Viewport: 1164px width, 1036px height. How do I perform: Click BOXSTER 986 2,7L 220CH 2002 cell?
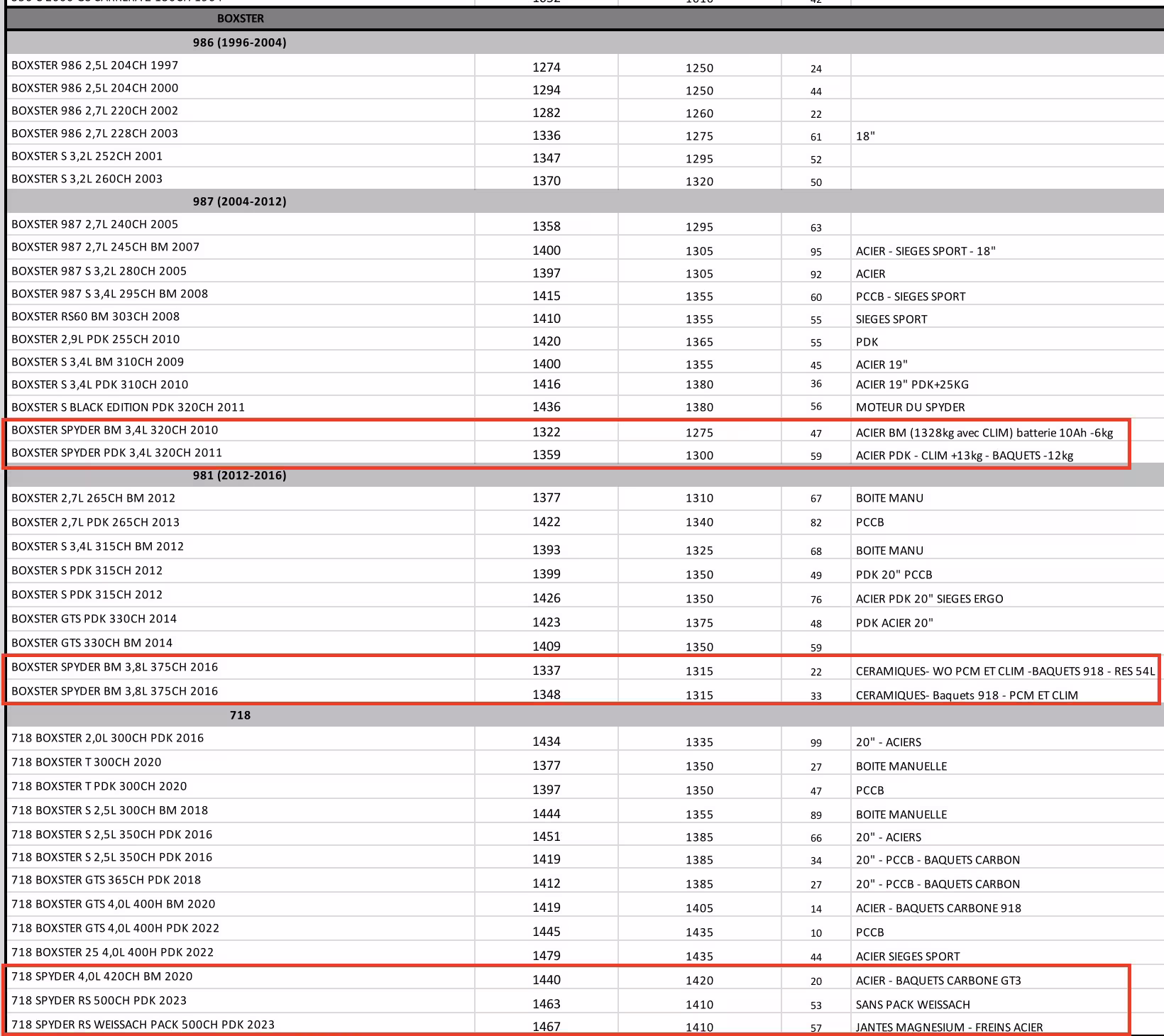240,111
